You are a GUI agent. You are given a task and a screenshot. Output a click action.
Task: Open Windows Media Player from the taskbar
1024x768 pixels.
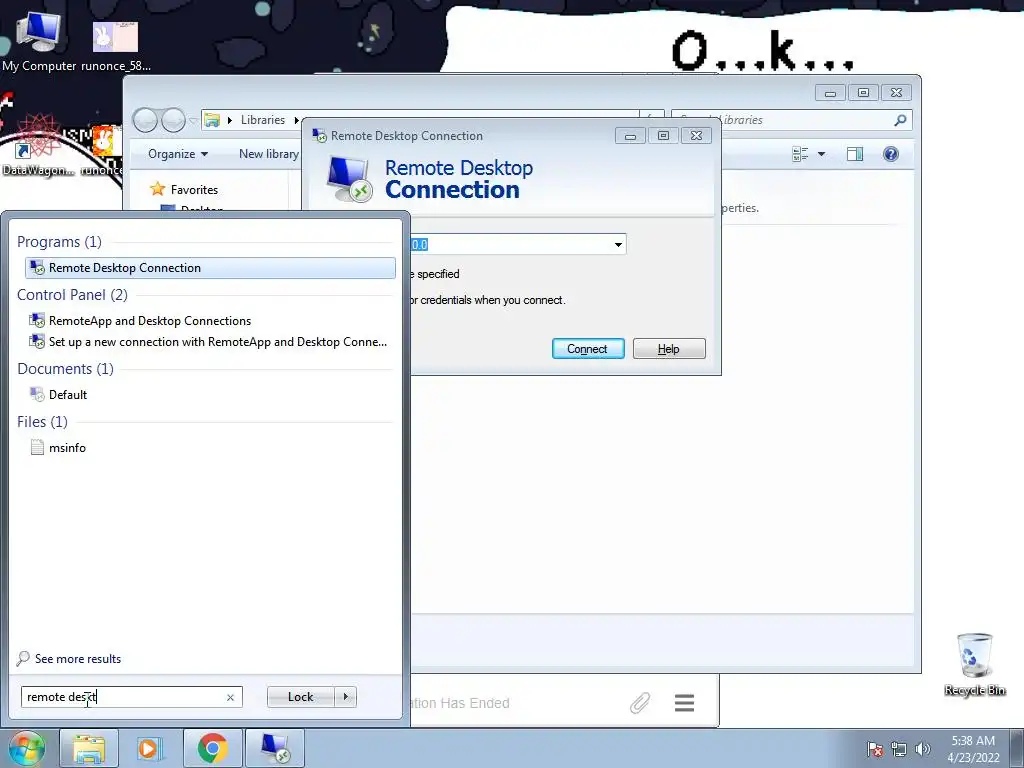[x=150, y=748]
